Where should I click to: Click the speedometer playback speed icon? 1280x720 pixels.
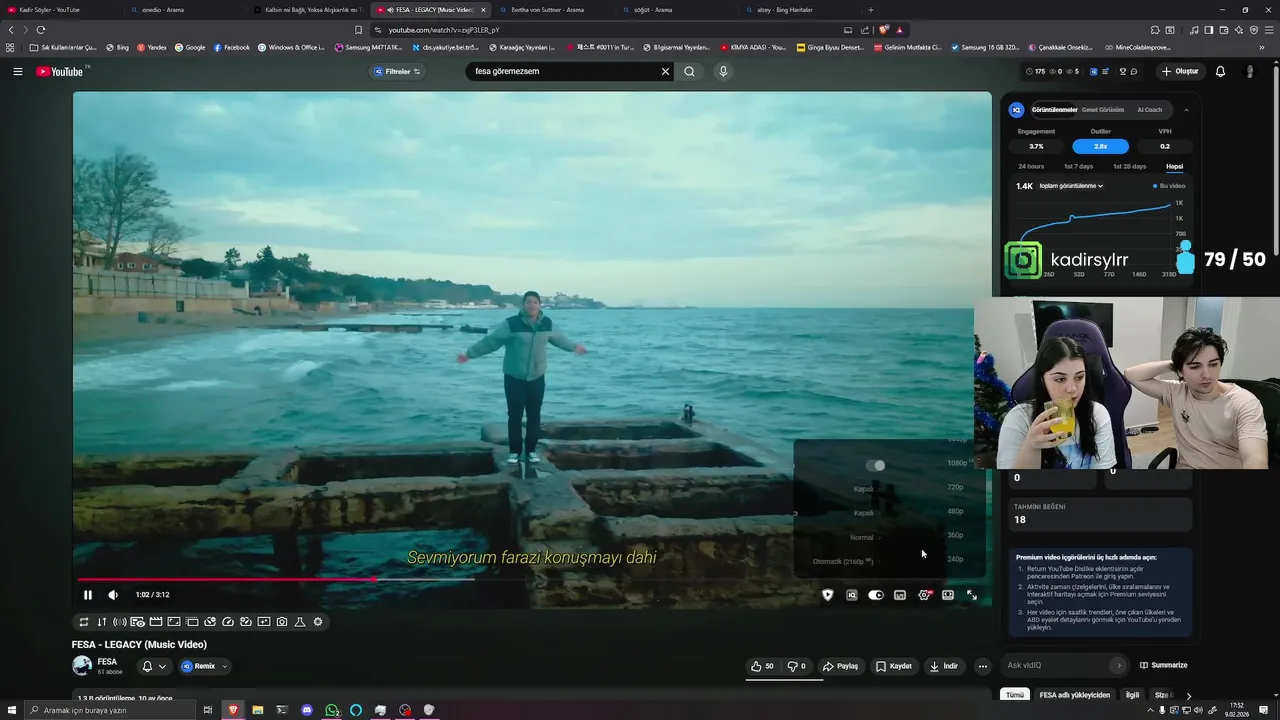[x=228, y=622]
